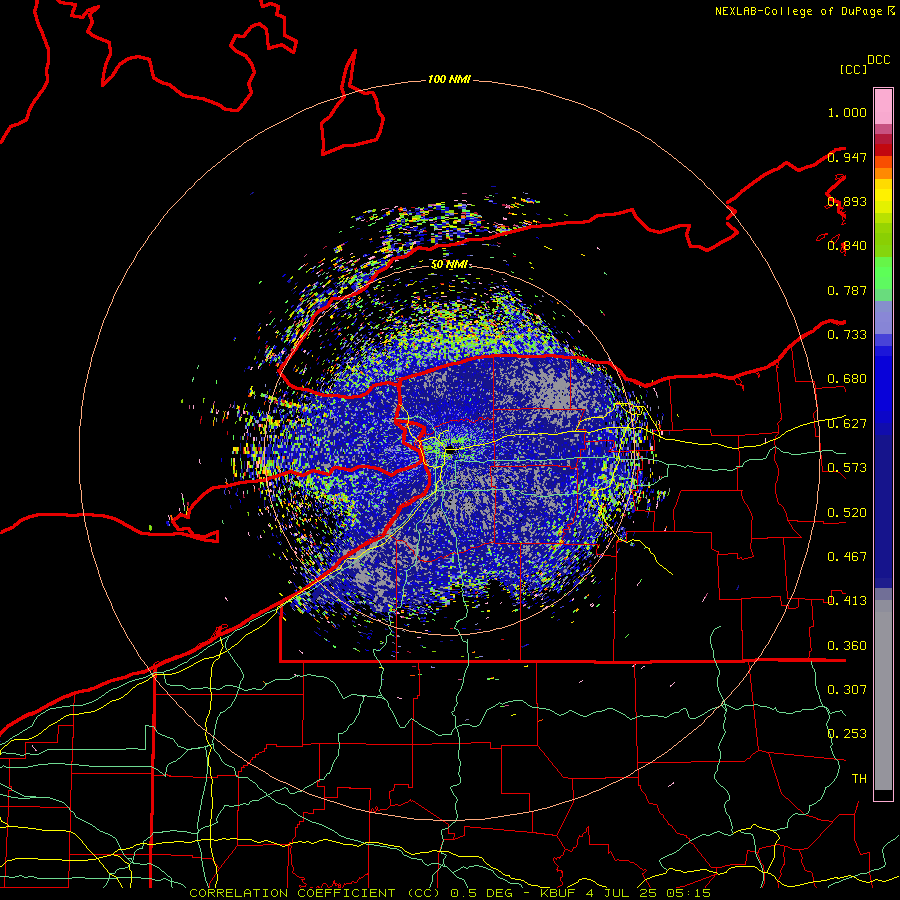
Task: Select the 0.840 scale value
Action: click(x=847, y=246)
